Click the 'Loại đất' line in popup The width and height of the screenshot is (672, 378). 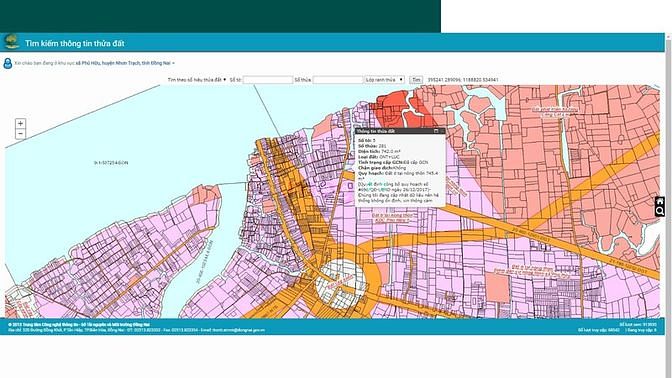378,157
